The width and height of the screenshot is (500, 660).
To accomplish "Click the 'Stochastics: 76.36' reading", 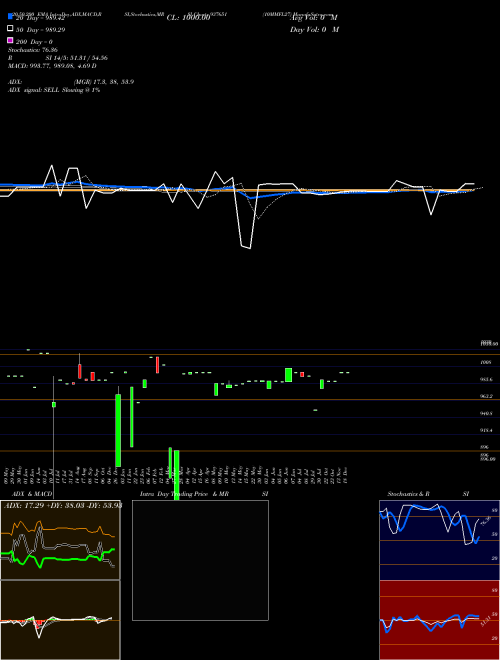I will 33,50.
